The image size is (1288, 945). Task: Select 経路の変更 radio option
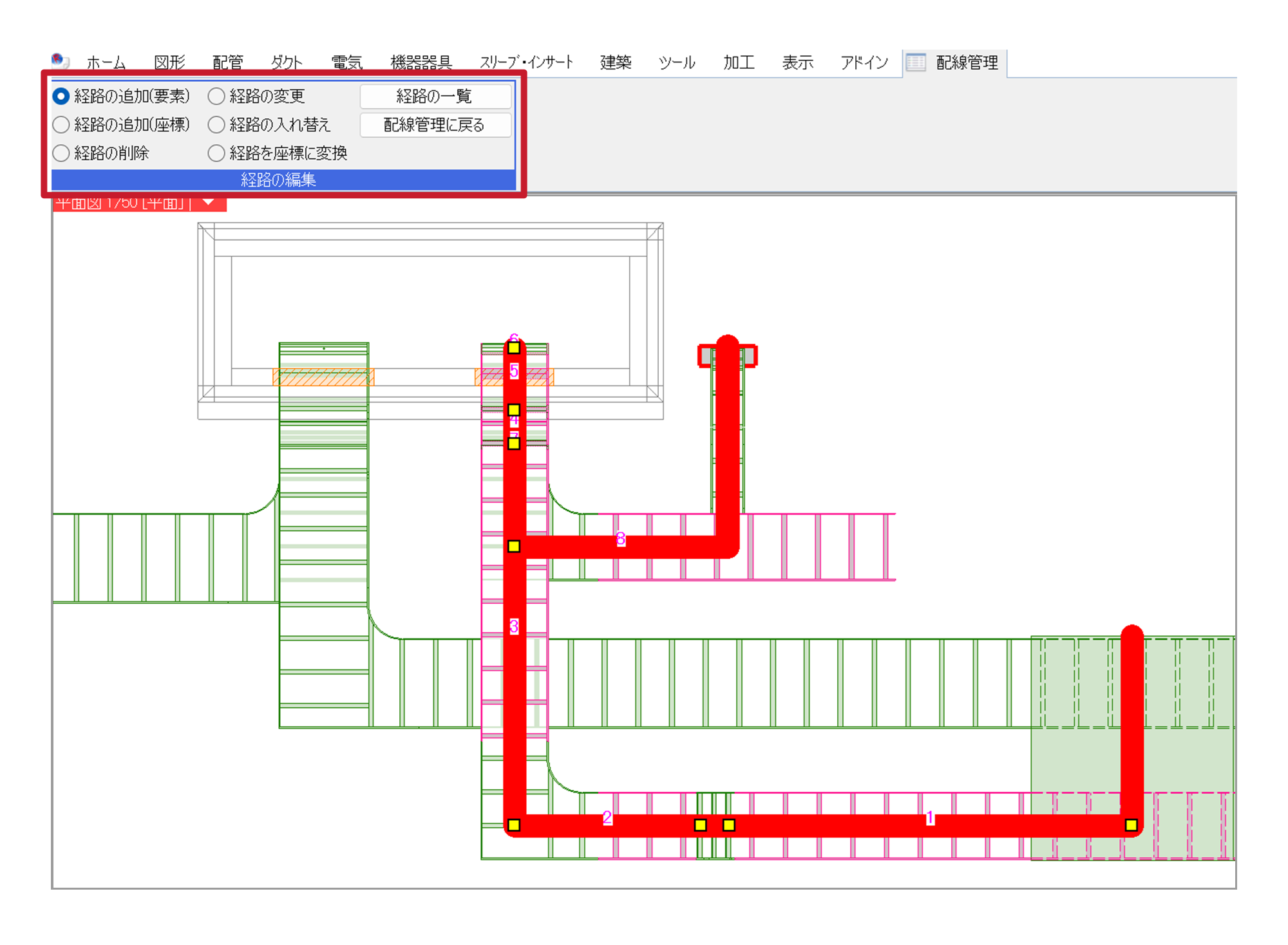tap(216, 97)
